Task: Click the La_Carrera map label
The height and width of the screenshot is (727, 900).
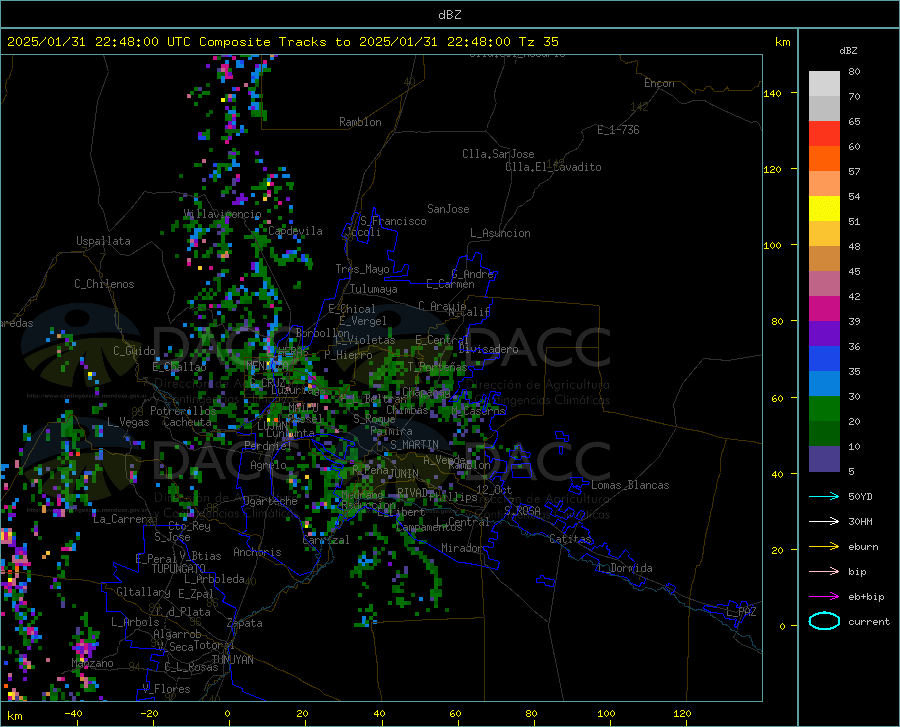Action: tap(123, 519)
